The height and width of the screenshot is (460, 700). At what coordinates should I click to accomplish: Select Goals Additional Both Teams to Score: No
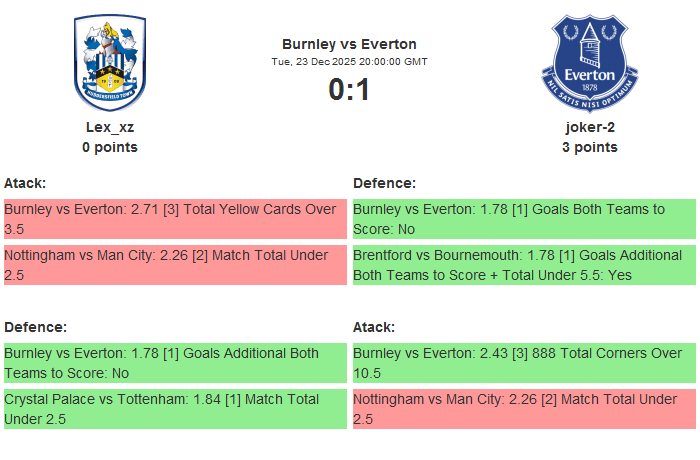[x=175, y=363]
